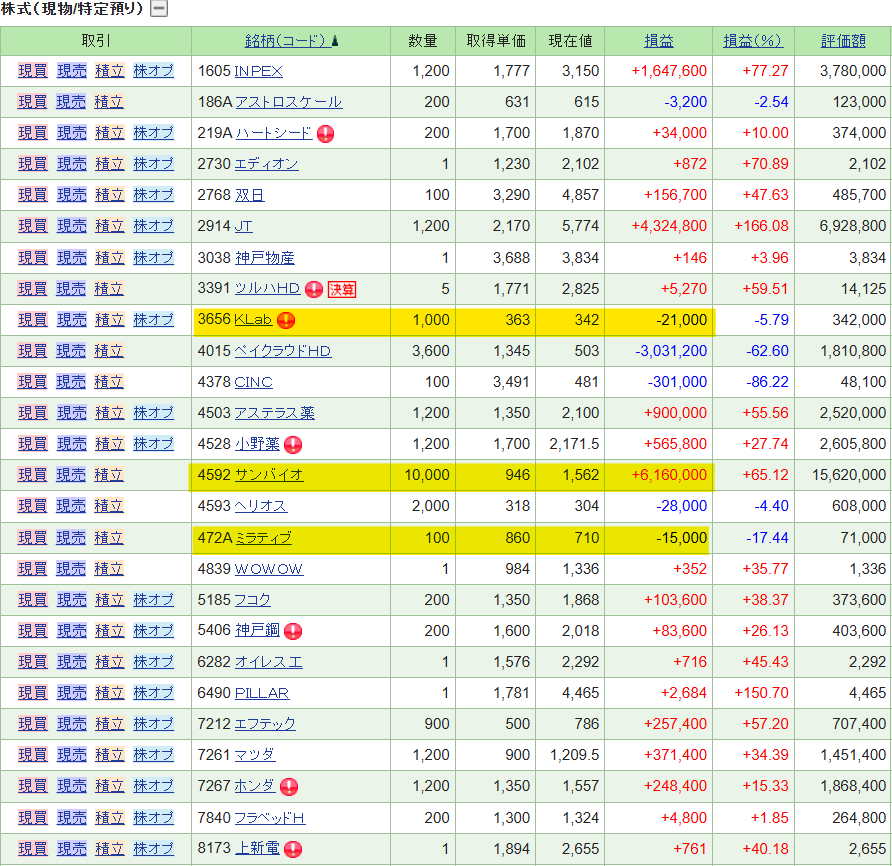Click 現買 on the INPEX row
Image resolution: width=892 pixels, height=866 pixels.
(x=33, y=71)
